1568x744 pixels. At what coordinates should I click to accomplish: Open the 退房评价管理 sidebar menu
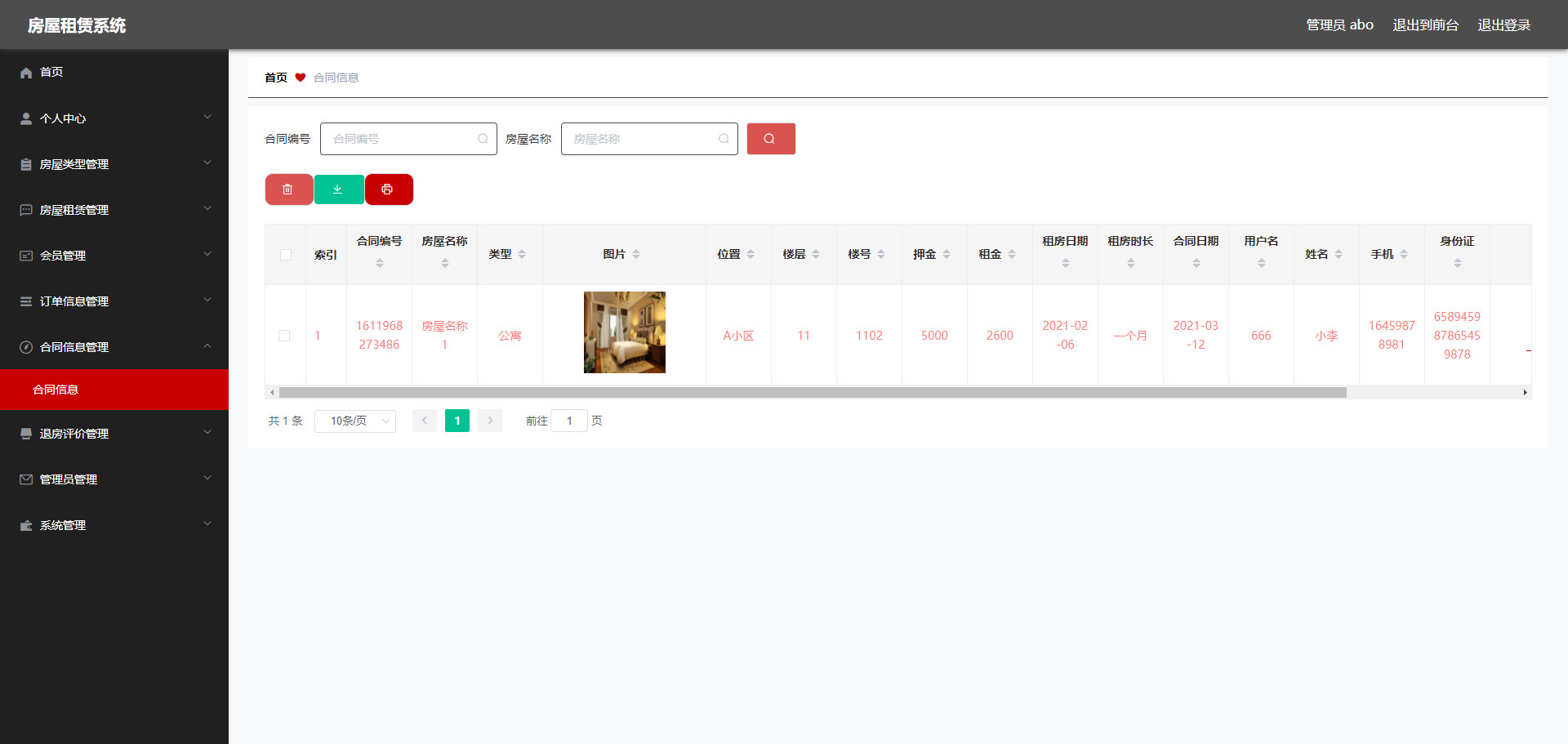114,434
